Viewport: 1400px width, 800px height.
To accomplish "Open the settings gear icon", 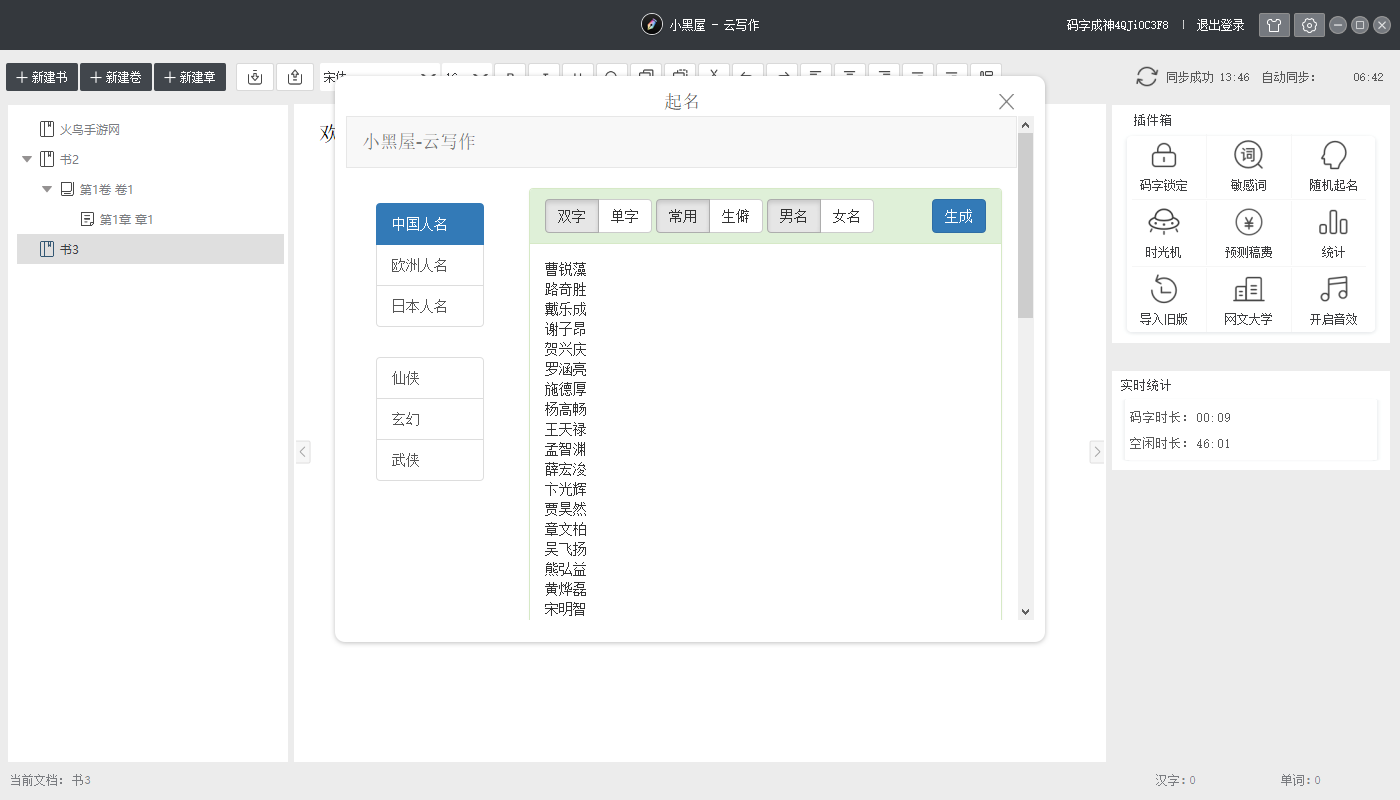I will (1309, 25).
